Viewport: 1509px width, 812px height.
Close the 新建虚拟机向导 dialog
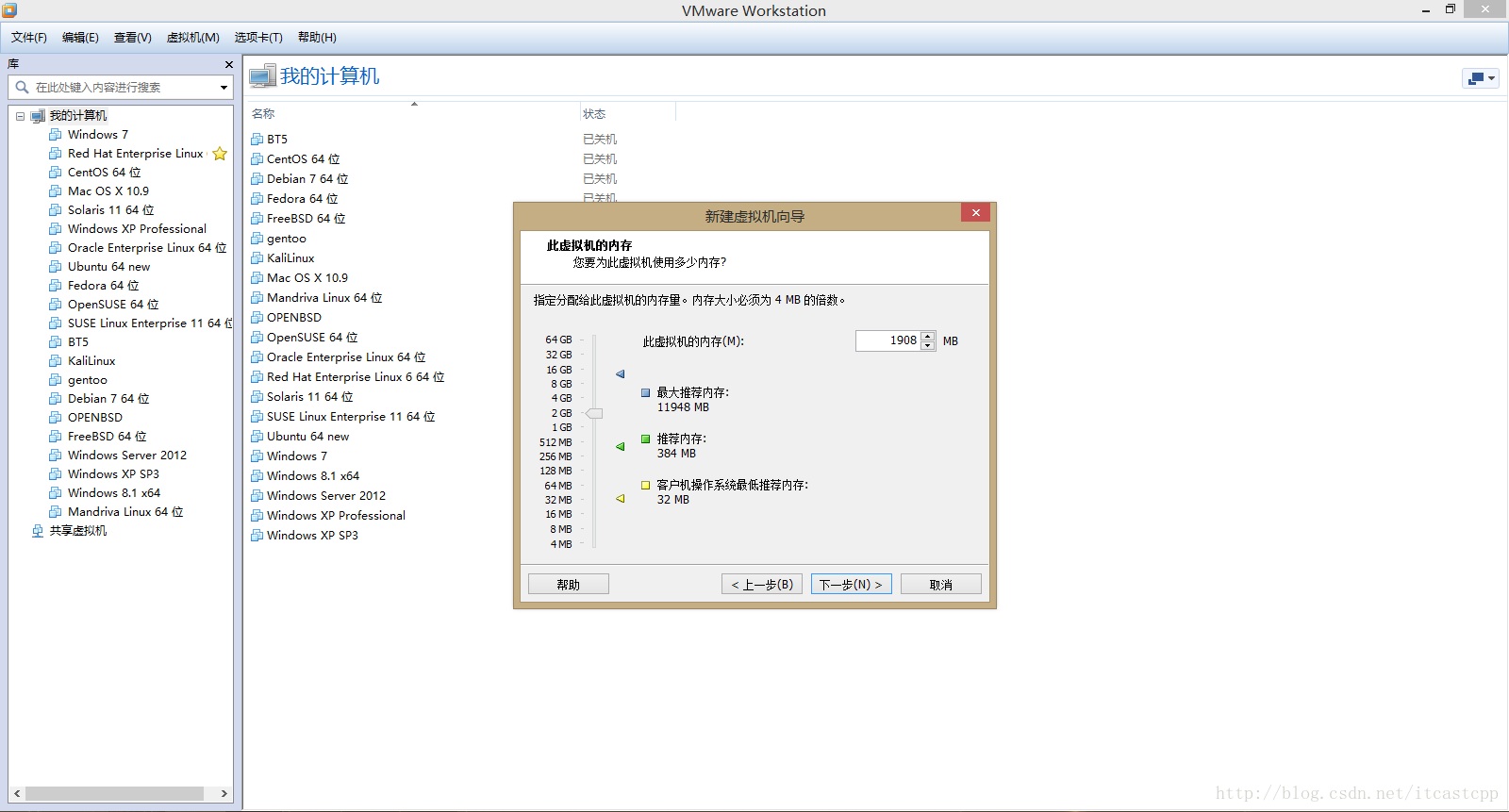pyautogui.click(x=976, y=213)
